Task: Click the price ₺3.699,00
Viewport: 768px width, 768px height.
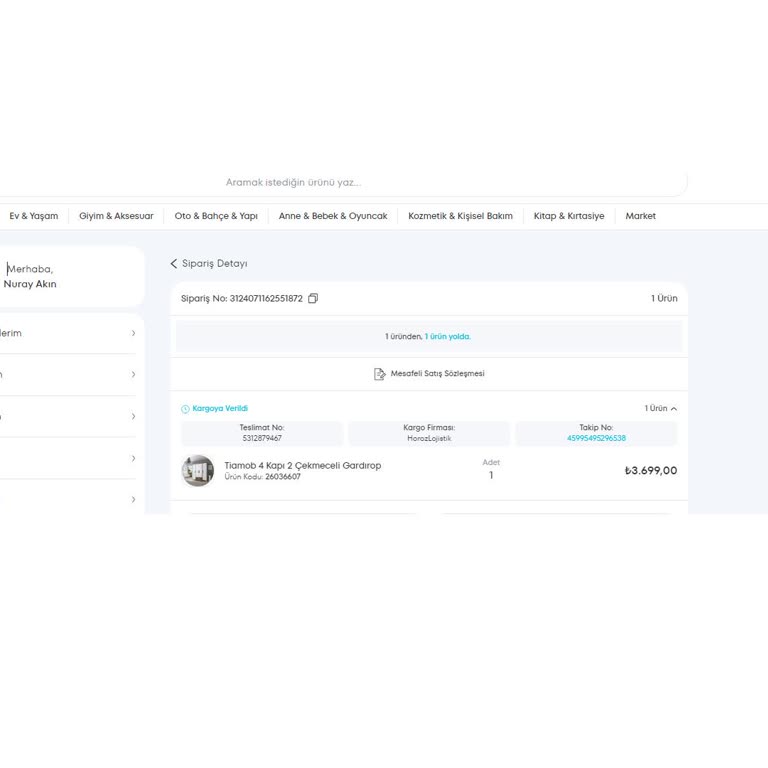Action: coord(651,471)
